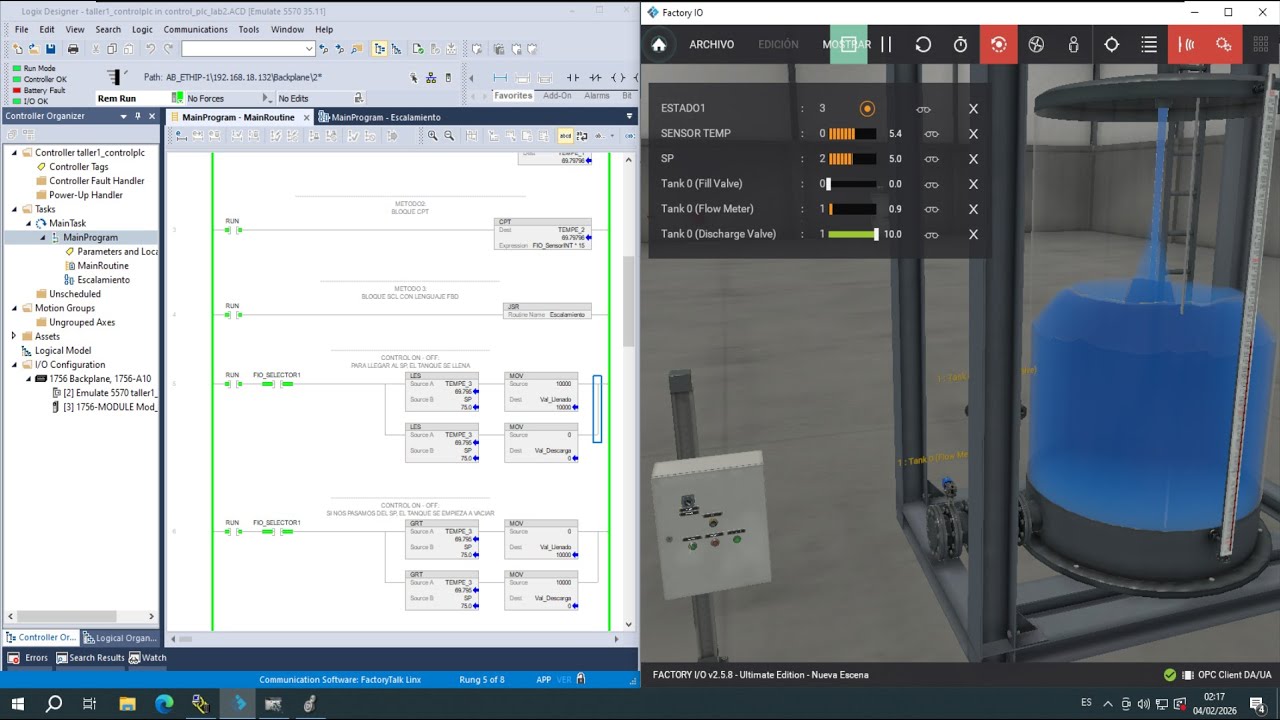
Task: Click the Discharge Valve green slider
Action: click(x=852, y=234)
